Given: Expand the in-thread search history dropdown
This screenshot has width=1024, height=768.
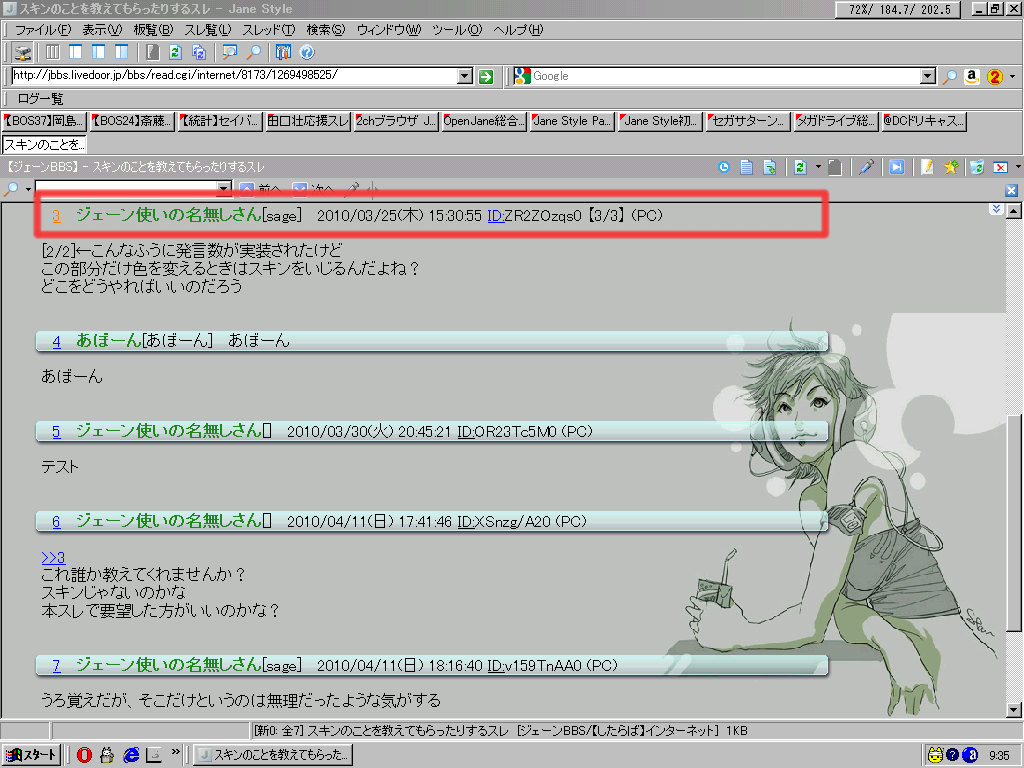Looking at the screenshot, I should click(x=223, y=189).
